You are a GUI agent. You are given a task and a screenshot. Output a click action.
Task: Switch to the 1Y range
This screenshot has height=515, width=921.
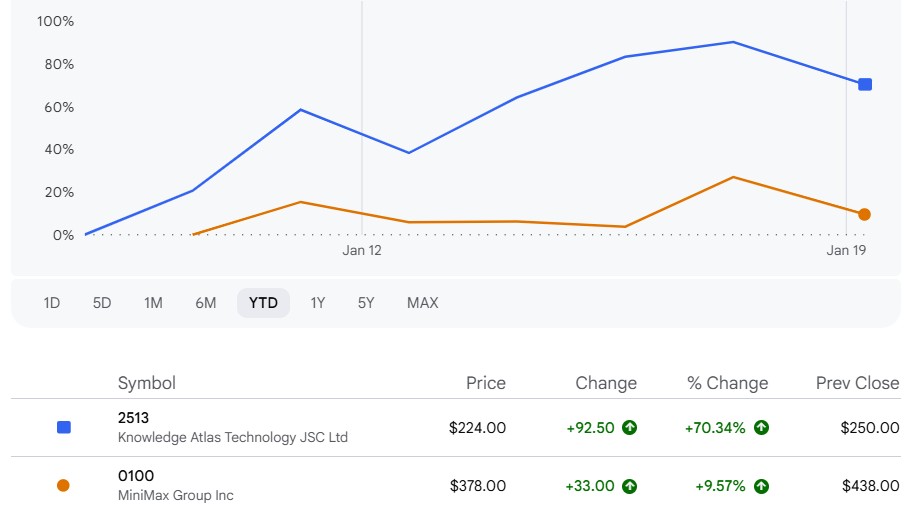pyautogui.click(x=317, y=303)
